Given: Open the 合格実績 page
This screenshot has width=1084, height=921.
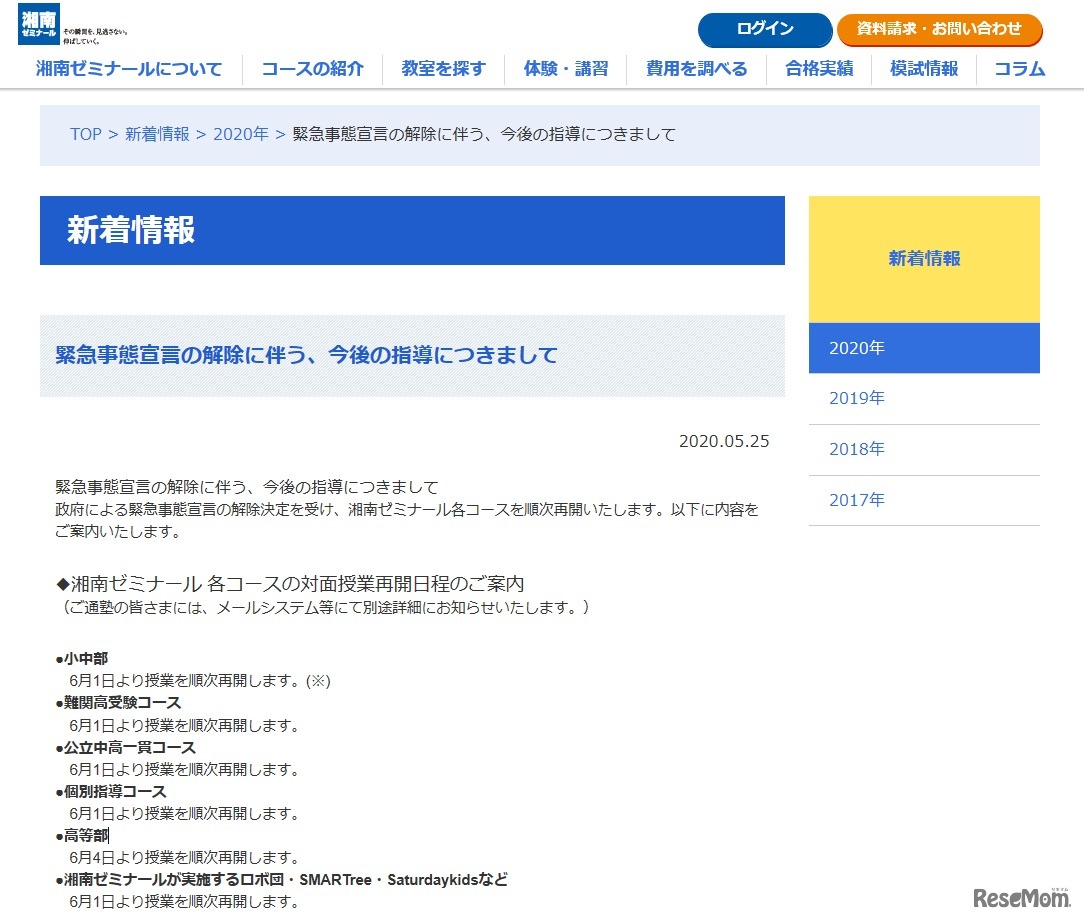Looking at the screenshot, I should tap(818, 69).
